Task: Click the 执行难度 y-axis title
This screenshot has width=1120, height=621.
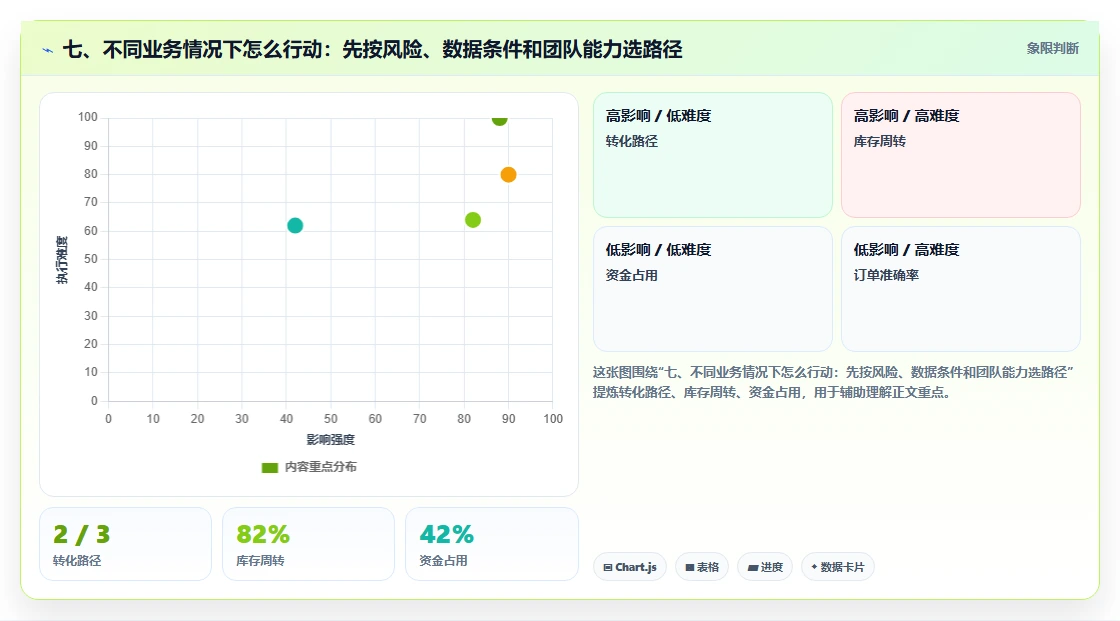Action: pyautogui.click(x=62, y=260)
